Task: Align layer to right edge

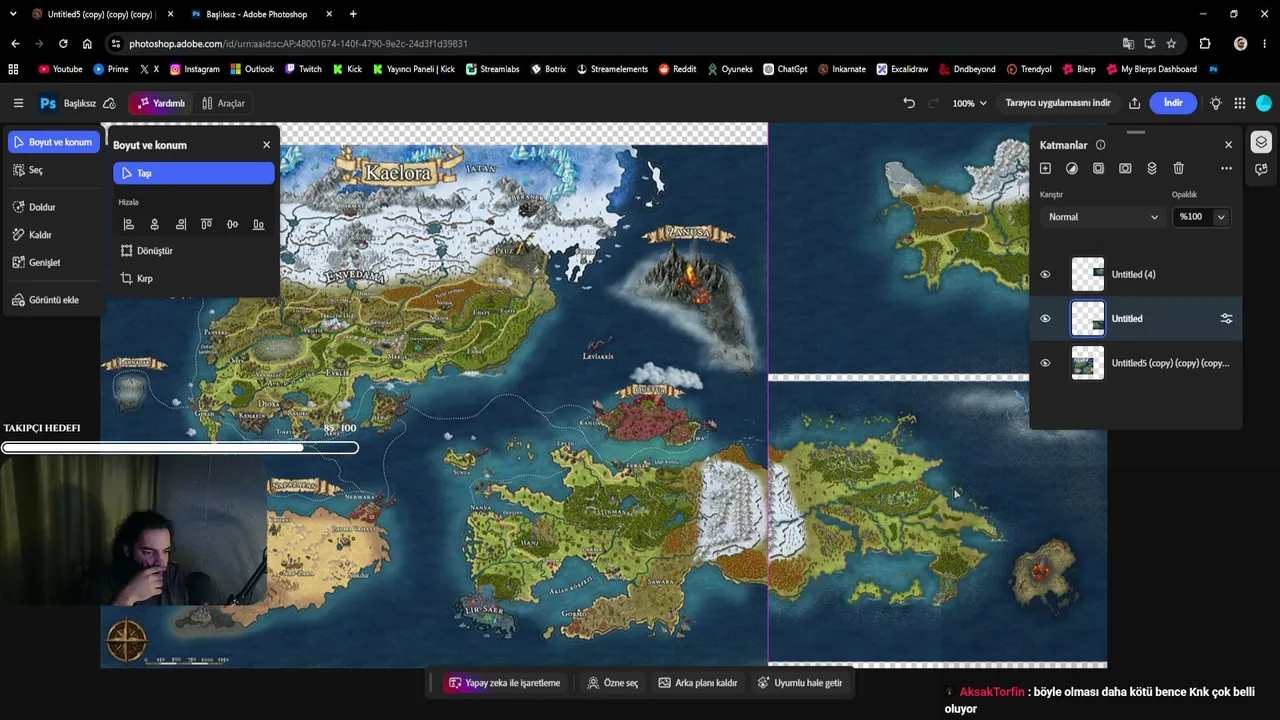Action: (180, 225)
